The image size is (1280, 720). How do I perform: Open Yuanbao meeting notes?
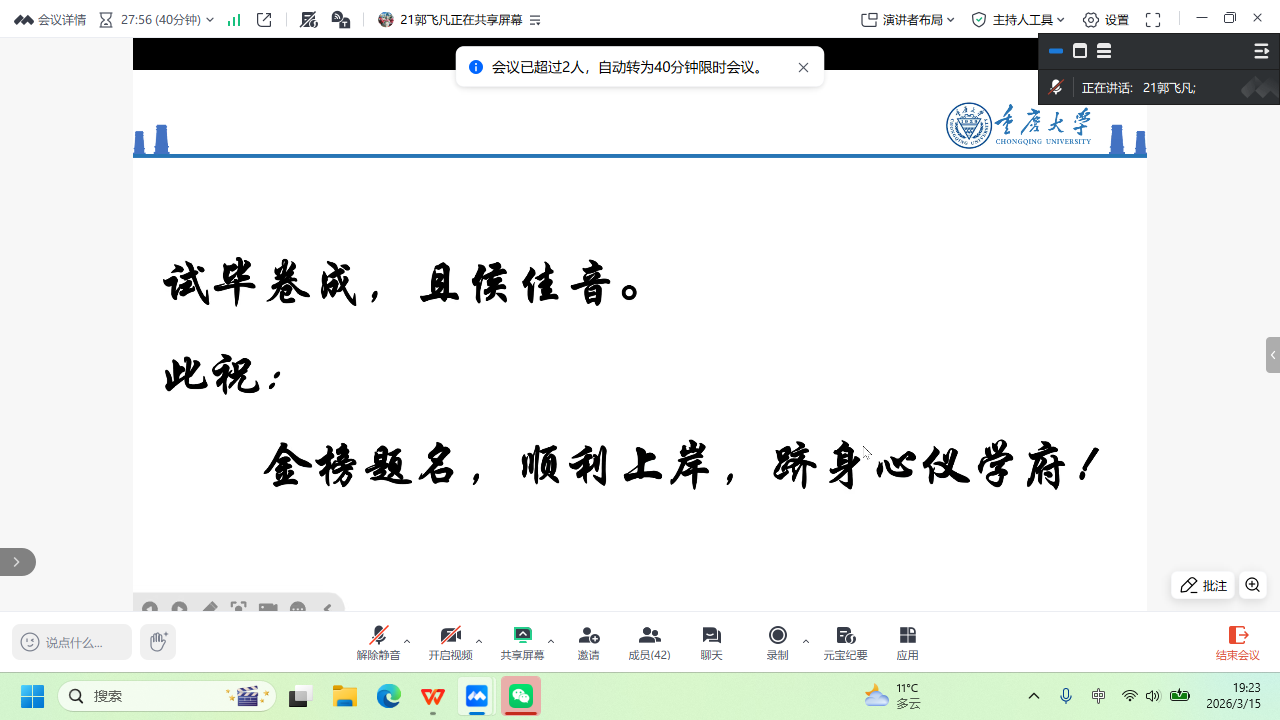845,642
